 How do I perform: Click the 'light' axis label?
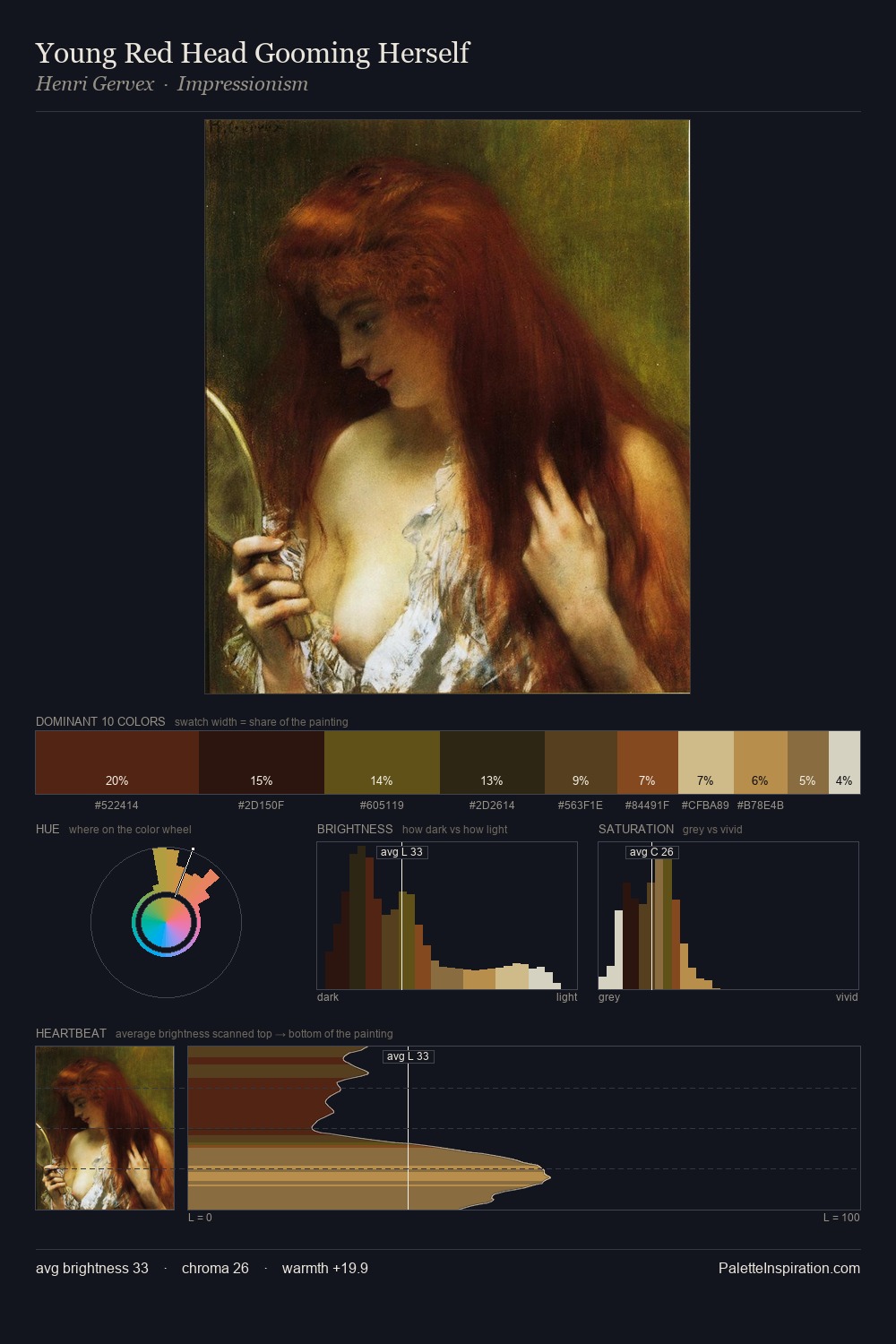566,997
